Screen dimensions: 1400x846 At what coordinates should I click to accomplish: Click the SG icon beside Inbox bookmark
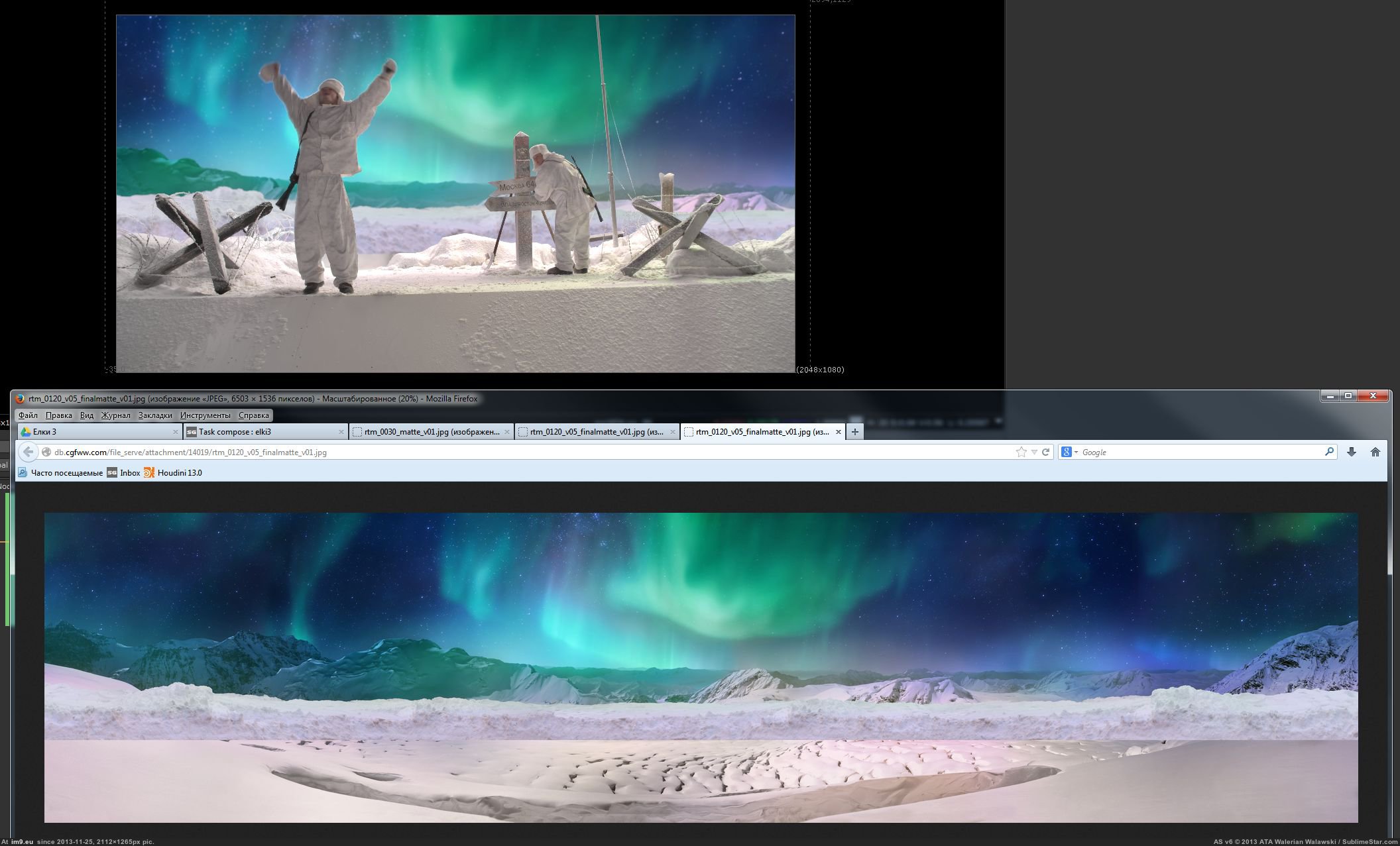(x=112, y=472)
